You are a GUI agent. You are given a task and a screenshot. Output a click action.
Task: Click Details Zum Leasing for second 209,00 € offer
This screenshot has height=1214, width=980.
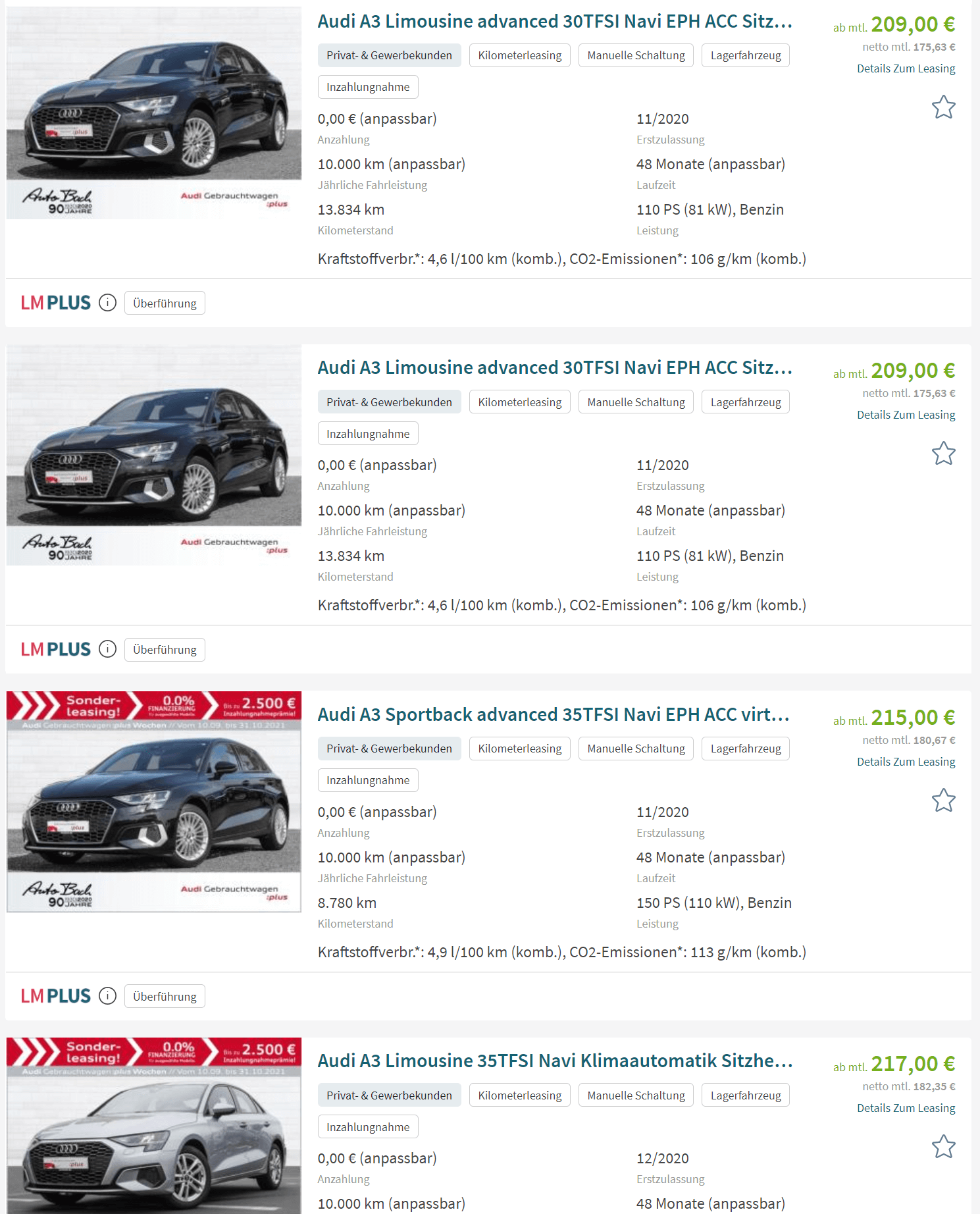[x=906, y=415]
